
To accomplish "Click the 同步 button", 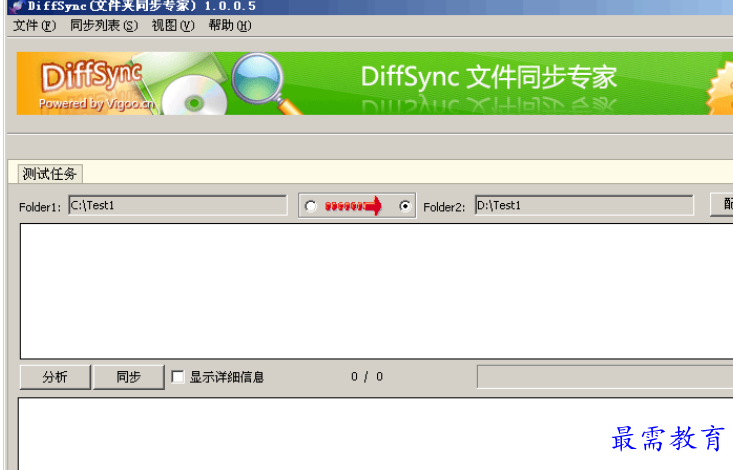I will [129, 377].
